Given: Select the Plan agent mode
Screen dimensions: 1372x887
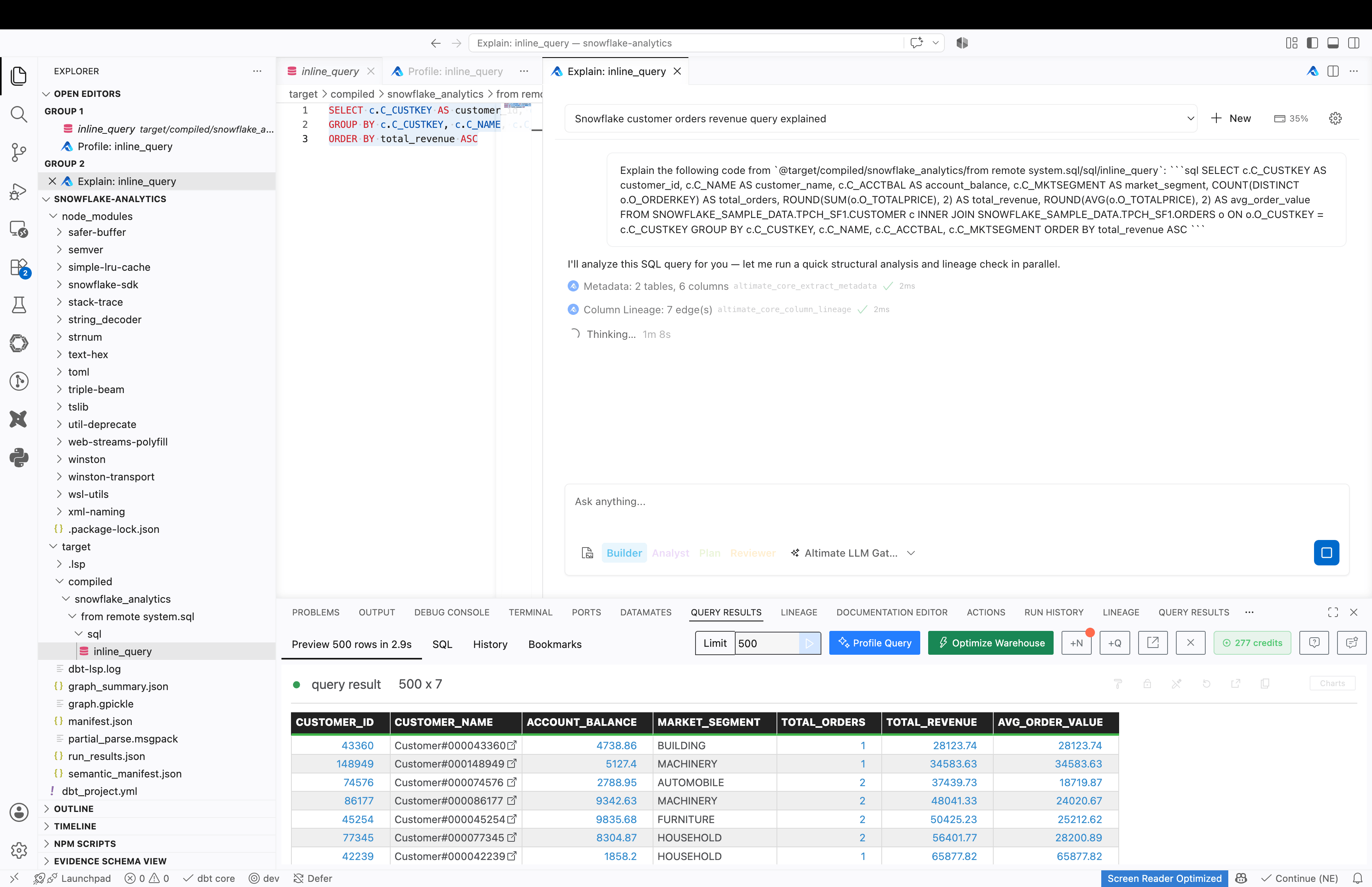Looking at the screenshot, I should (x=709, y=553).
